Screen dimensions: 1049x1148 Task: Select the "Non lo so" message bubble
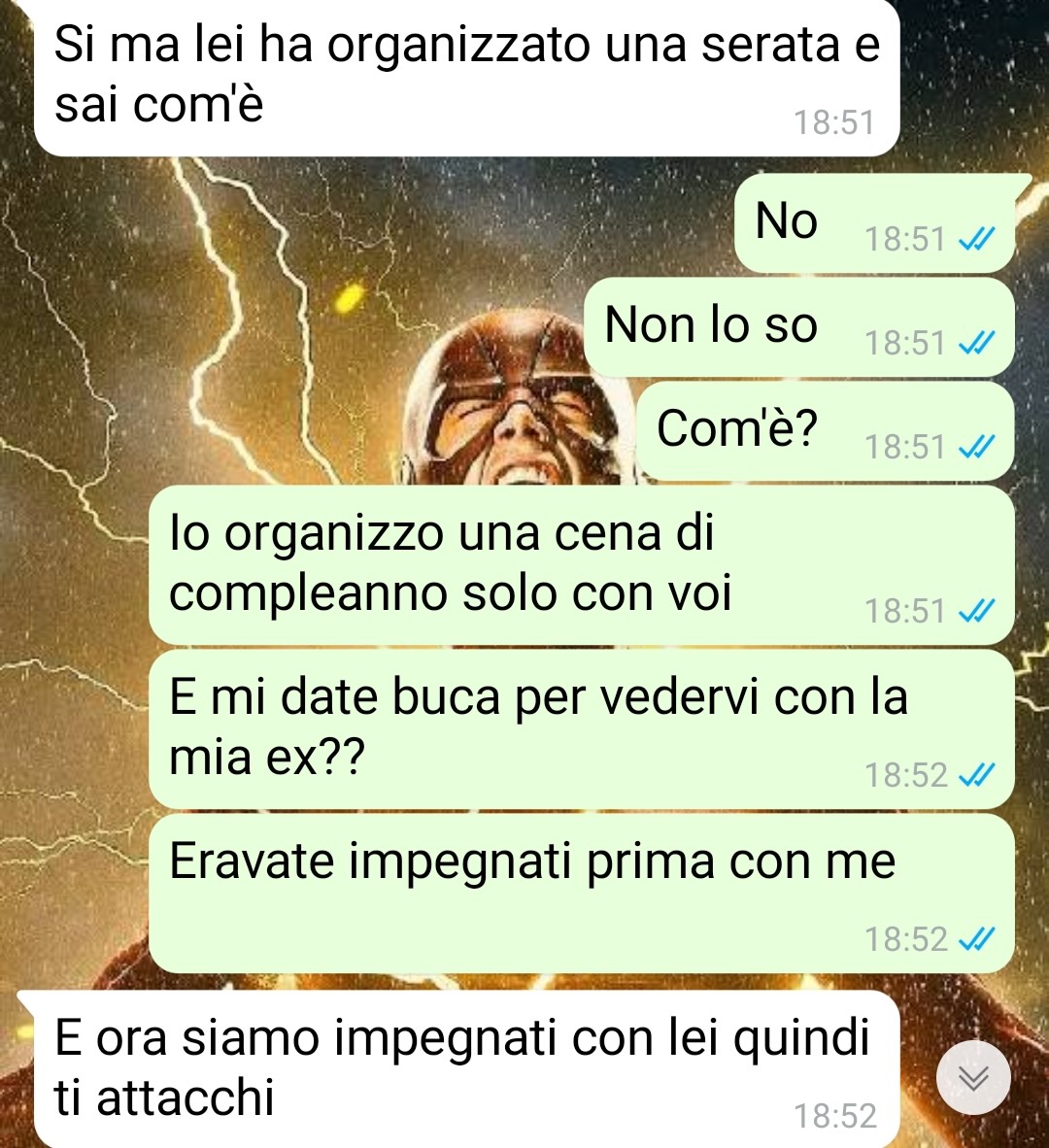[799, 326]
